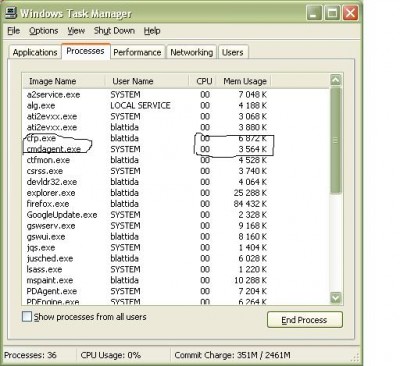This screenshot has width=400, height=366.
Task: Select the csrss.exe process
Action: pos(45,171)
